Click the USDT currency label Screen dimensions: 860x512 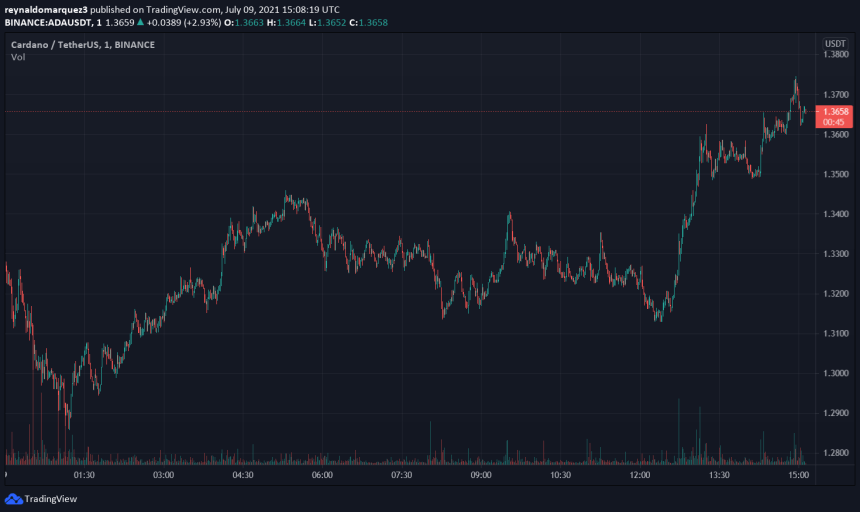pyautogui.click(x=835, y=44)
